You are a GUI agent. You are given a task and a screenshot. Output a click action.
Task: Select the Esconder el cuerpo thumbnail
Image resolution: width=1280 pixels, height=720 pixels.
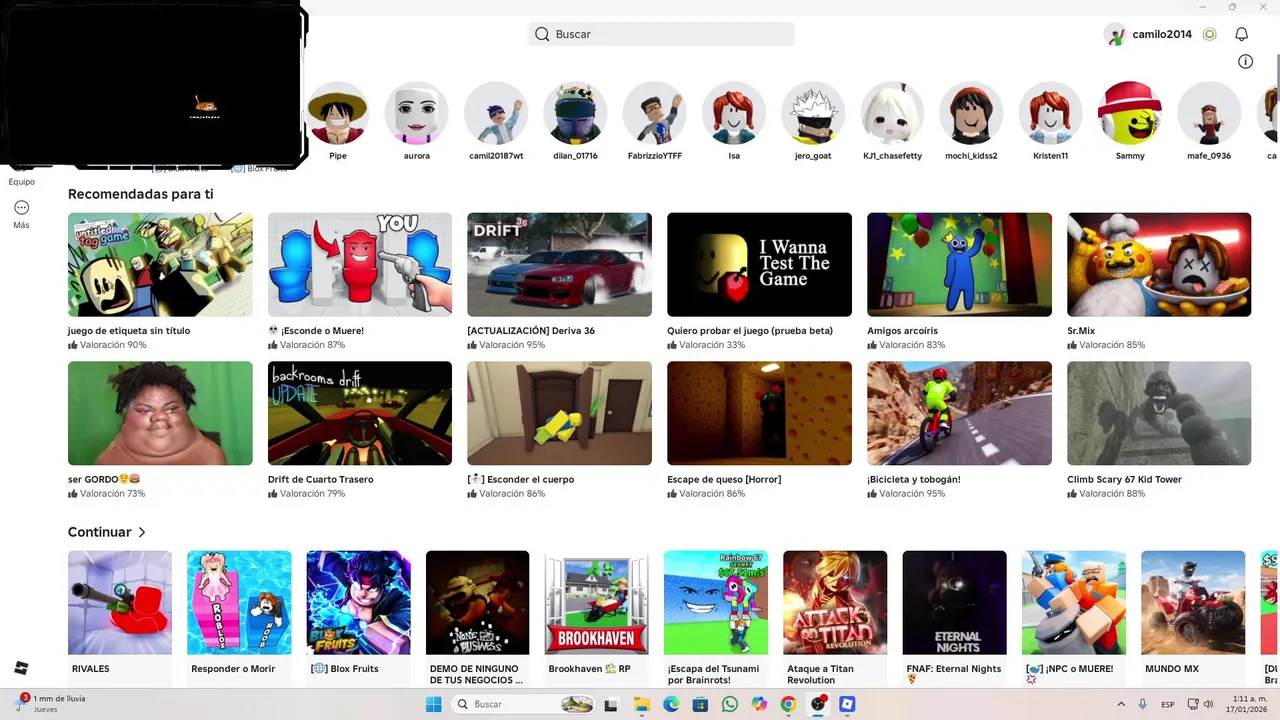point(560,413)
